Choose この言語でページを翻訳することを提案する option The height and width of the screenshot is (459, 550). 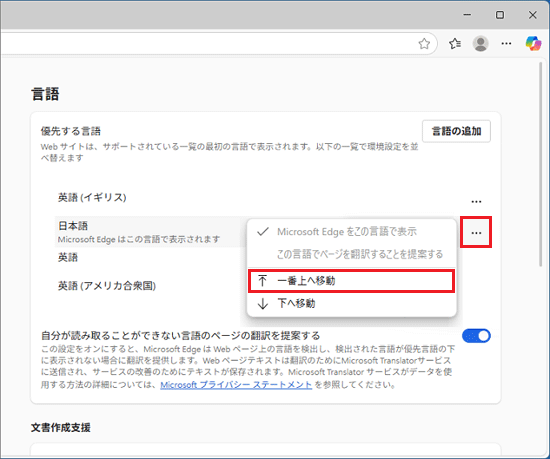click(x=351, y=254)
